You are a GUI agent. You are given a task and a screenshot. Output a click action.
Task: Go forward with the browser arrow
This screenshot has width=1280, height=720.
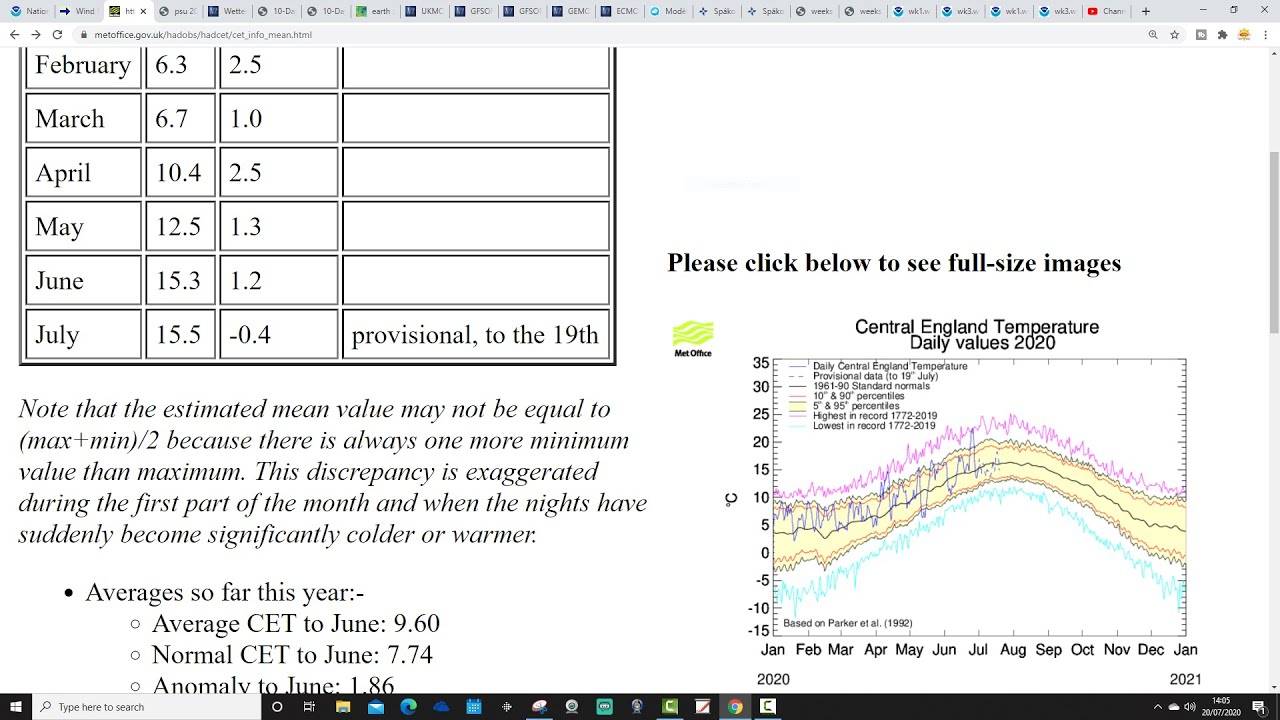pos(36,34)
